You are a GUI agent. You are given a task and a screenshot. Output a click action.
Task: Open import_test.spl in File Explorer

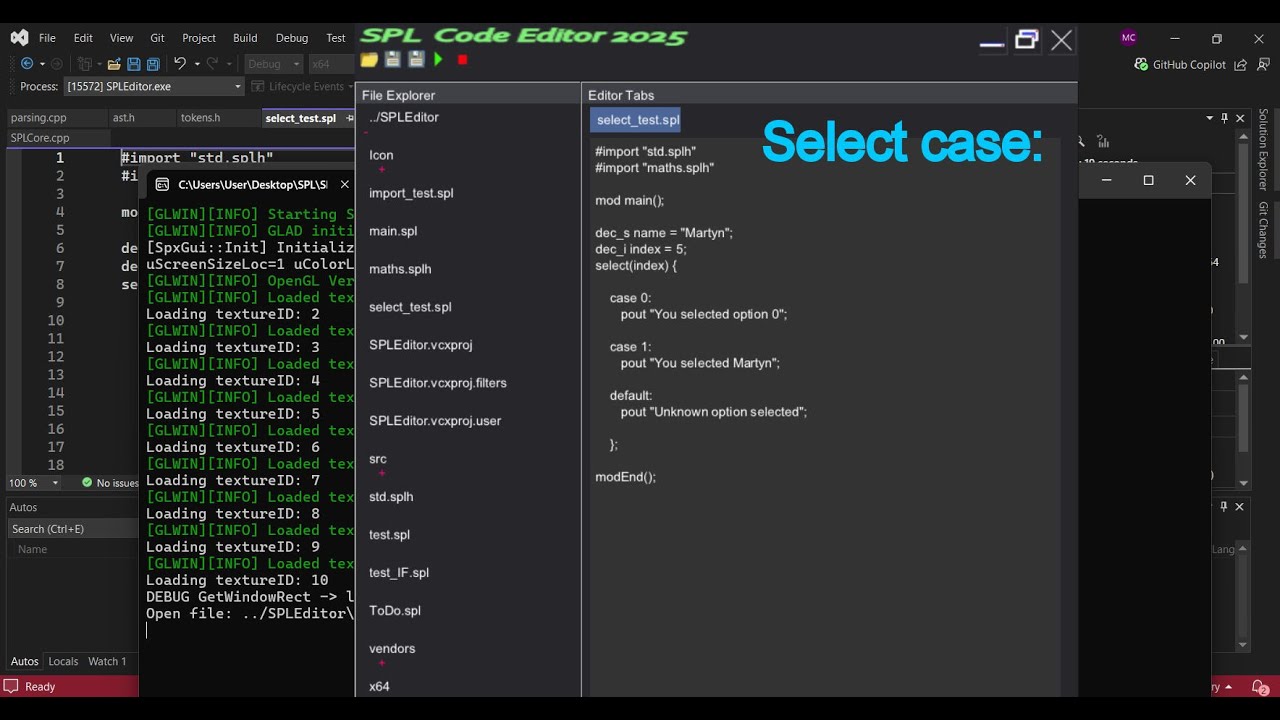coord(411,193)
